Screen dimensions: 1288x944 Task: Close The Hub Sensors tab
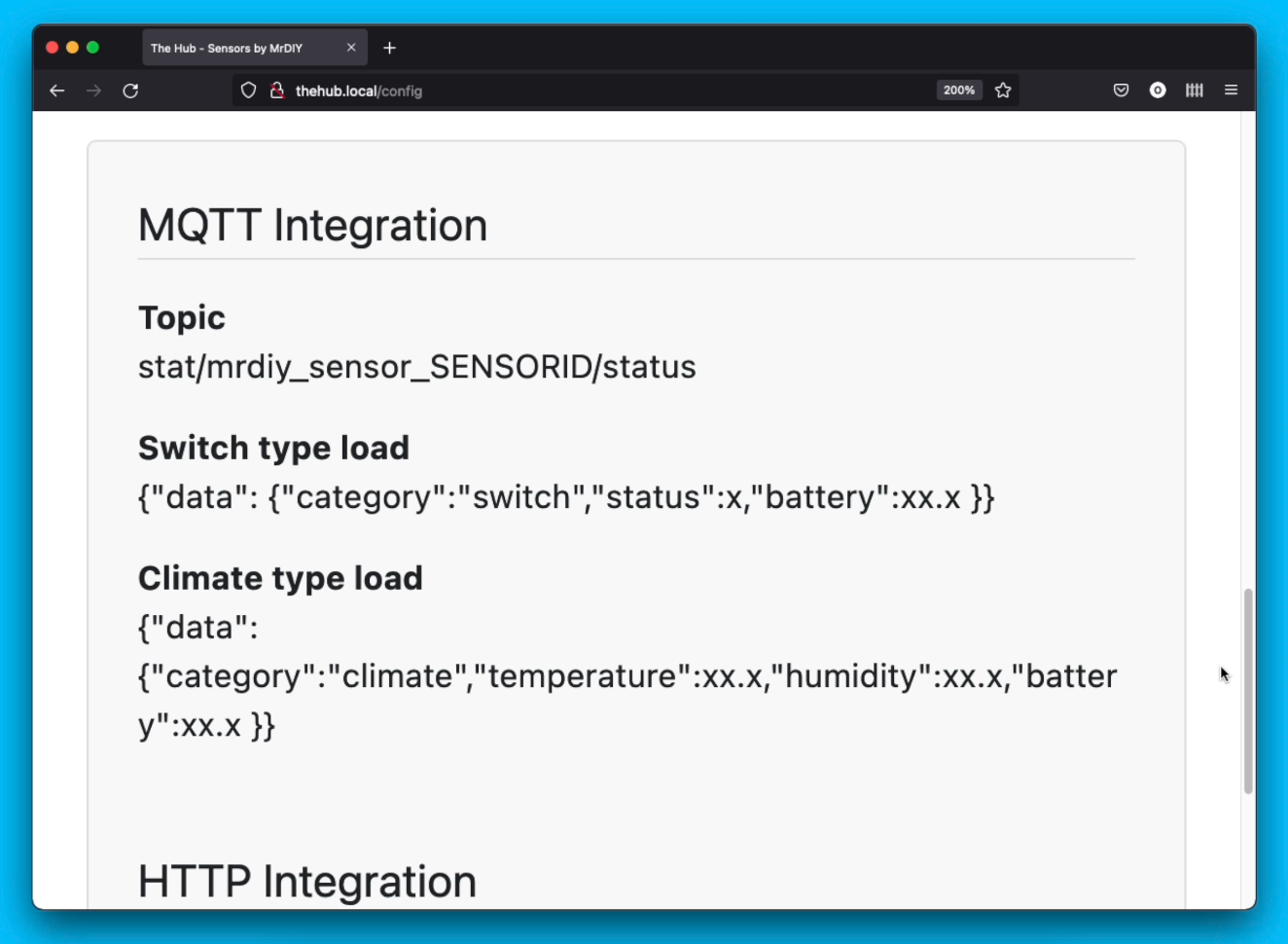click(352, 47)
